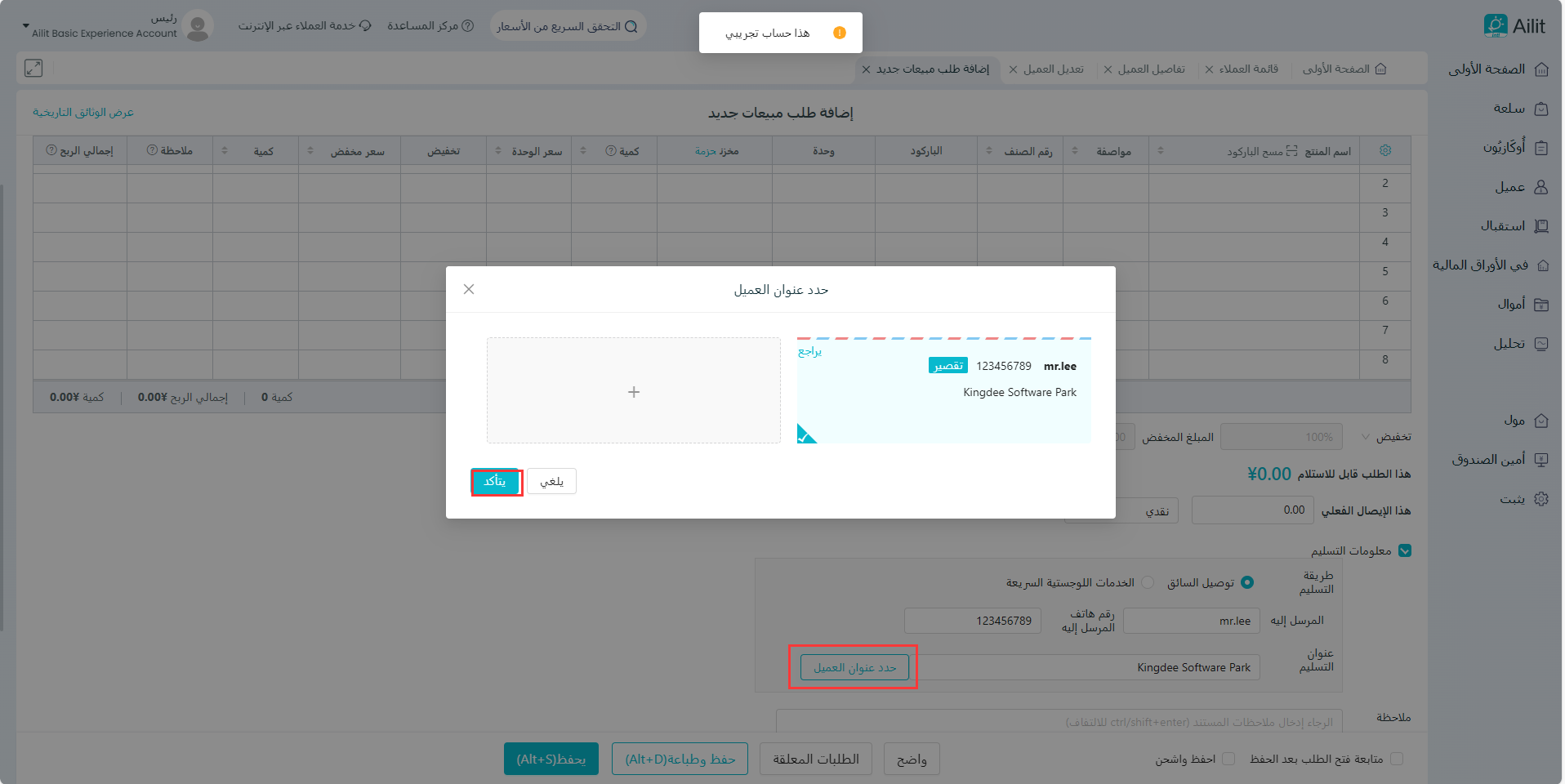The width and height of the screenshot is (1565, 784).
Task: Click the fullscreen expand icon
Action: 33,69
